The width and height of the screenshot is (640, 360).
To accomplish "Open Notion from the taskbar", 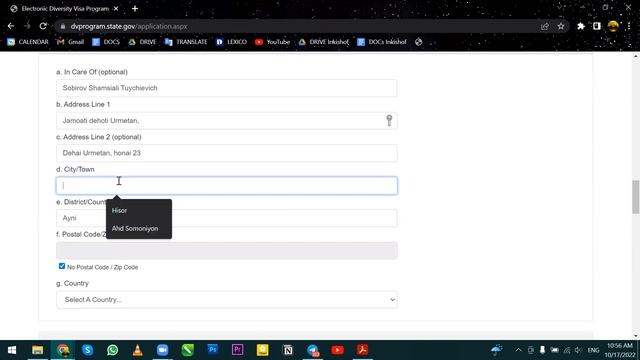I will click(288, 350).
